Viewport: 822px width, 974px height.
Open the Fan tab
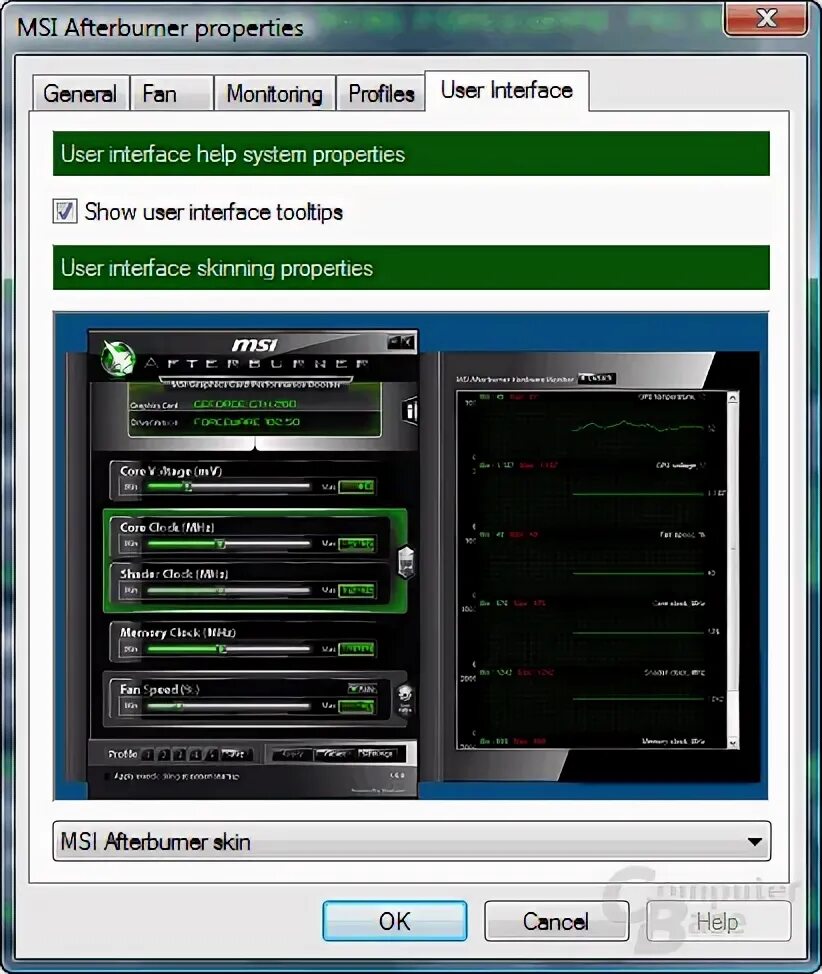click(x=171, y=94)
